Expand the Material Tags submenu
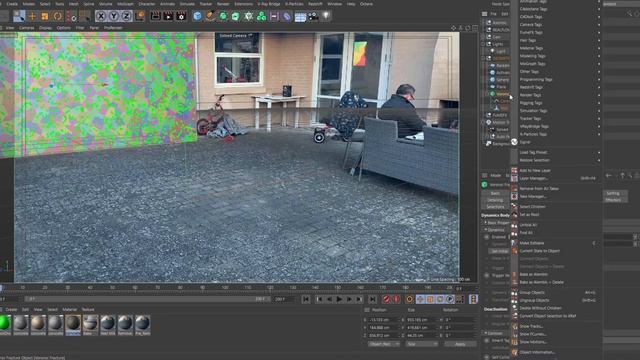The width and height of the screenshot is (640, 360). click(559, 48)
